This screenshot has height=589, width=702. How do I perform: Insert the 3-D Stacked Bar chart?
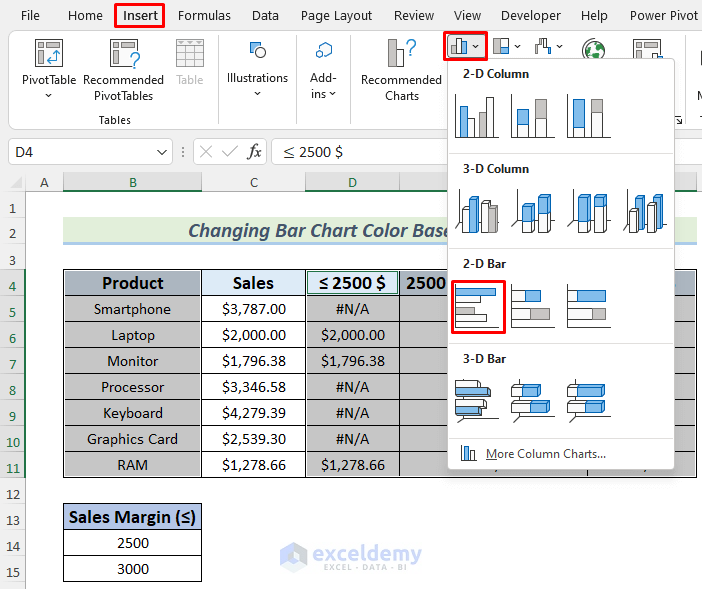click(532, 401)
